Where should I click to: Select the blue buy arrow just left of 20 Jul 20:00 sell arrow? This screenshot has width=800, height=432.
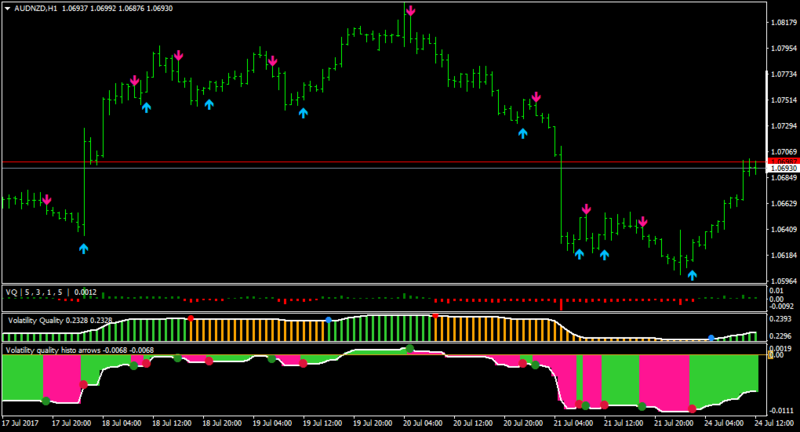pos(522,134)
